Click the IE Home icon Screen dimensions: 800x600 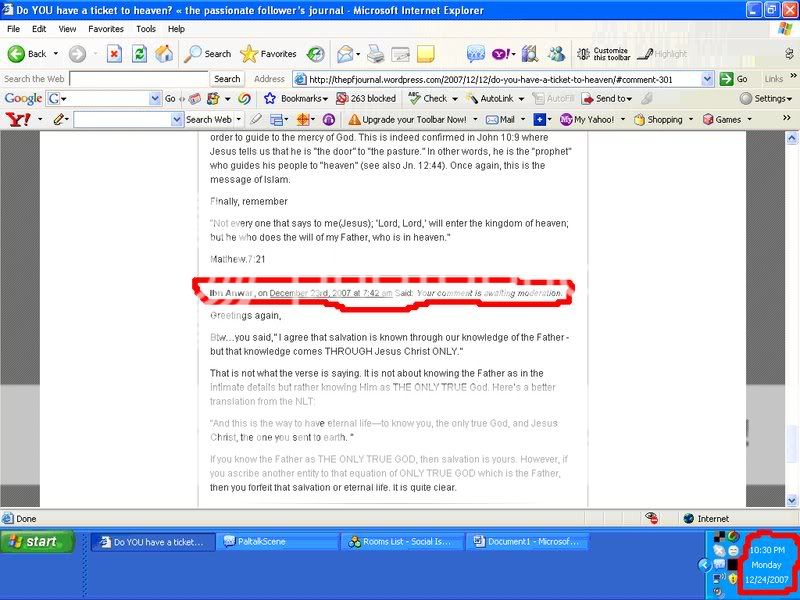[164, 54]
